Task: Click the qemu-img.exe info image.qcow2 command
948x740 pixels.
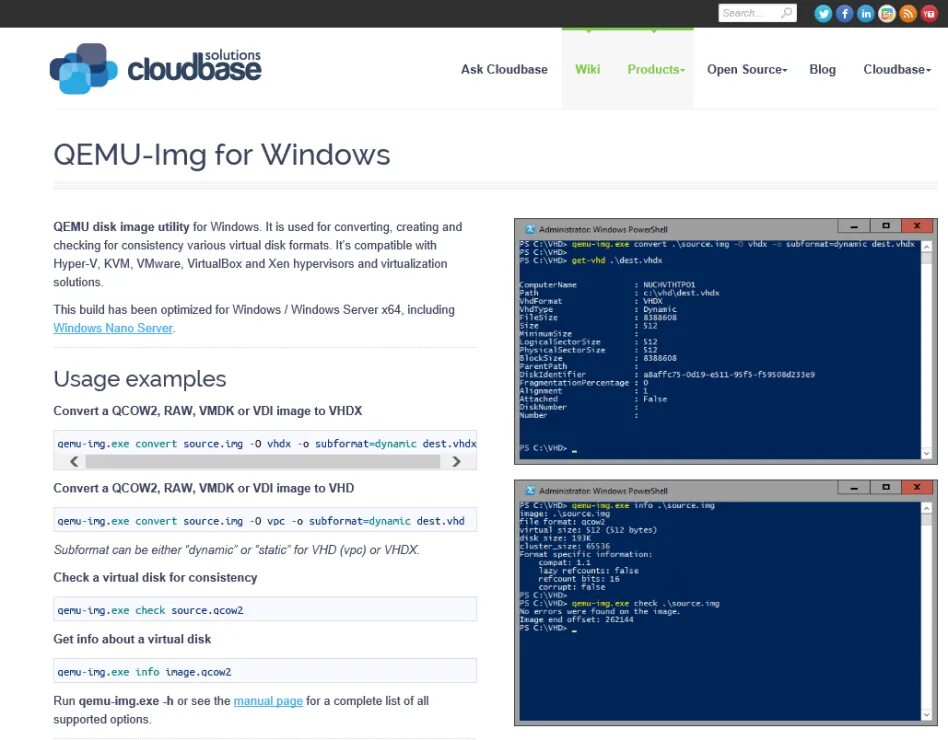Action: pos(265,671)
